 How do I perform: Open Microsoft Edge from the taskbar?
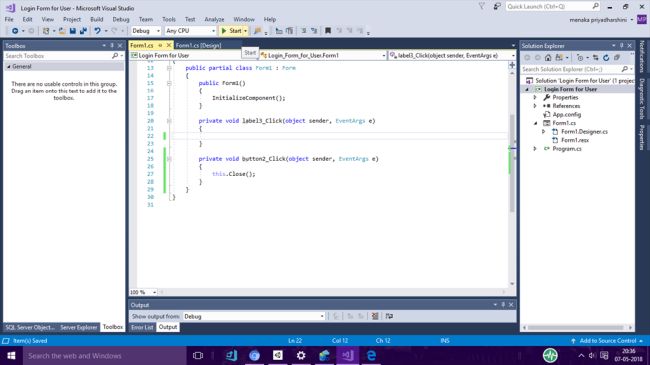tap(371, 355)
